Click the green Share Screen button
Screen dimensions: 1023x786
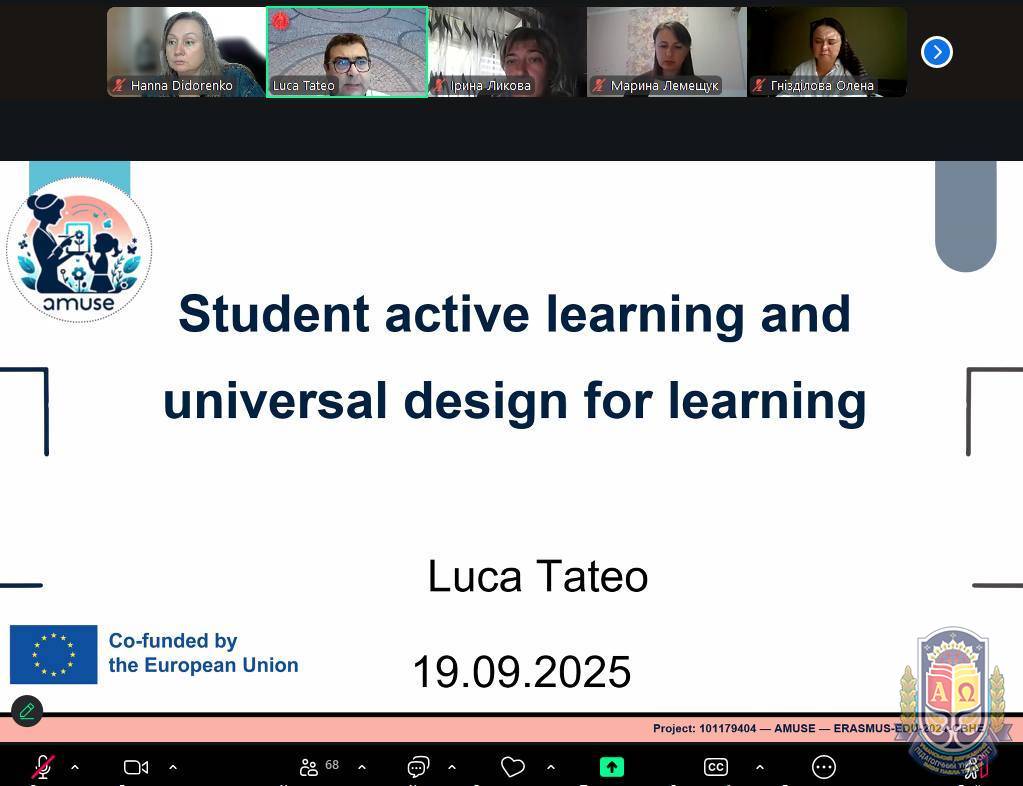tap(611, 767)
